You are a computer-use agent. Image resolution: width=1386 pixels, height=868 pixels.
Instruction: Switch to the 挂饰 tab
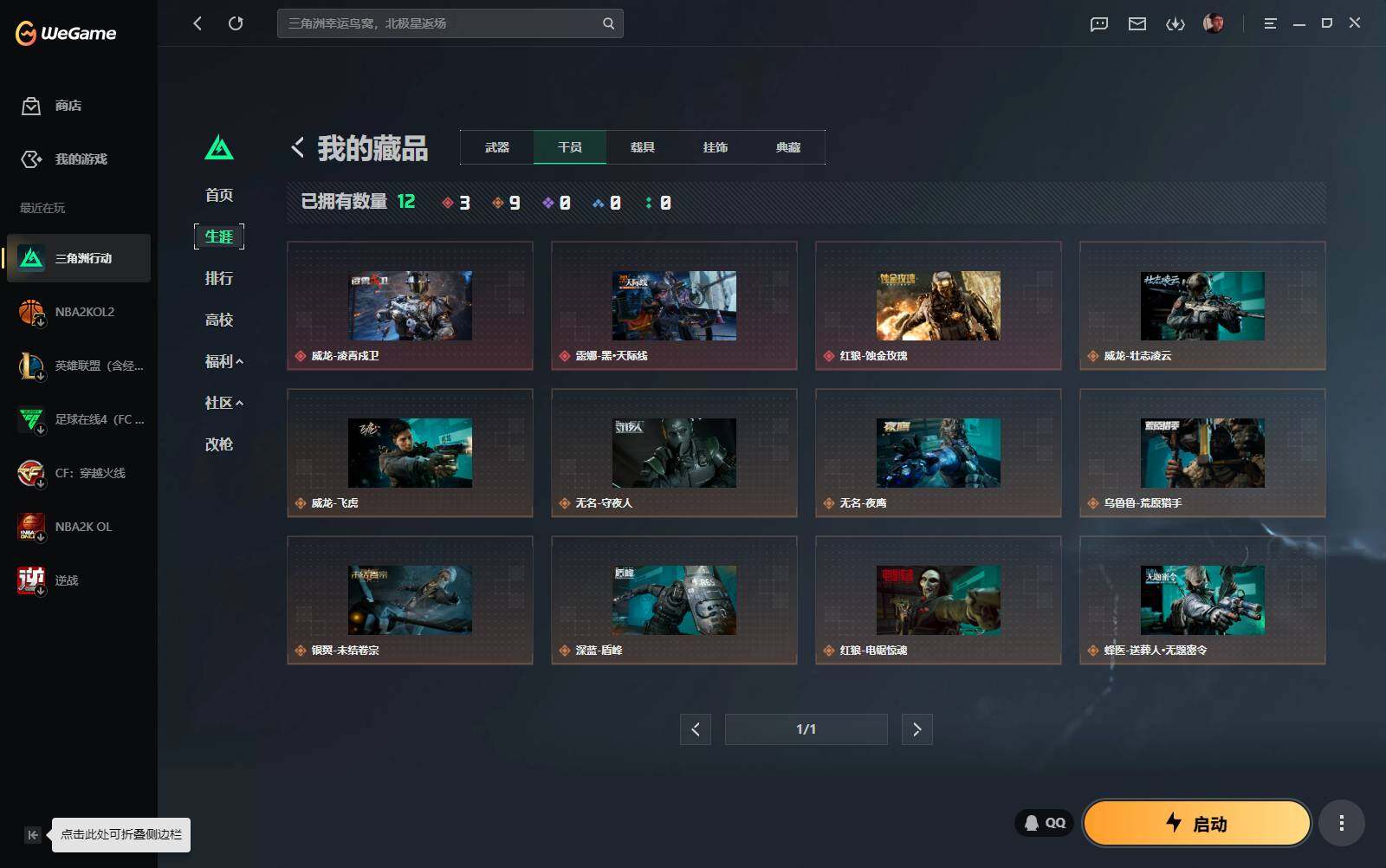(716, 147)
